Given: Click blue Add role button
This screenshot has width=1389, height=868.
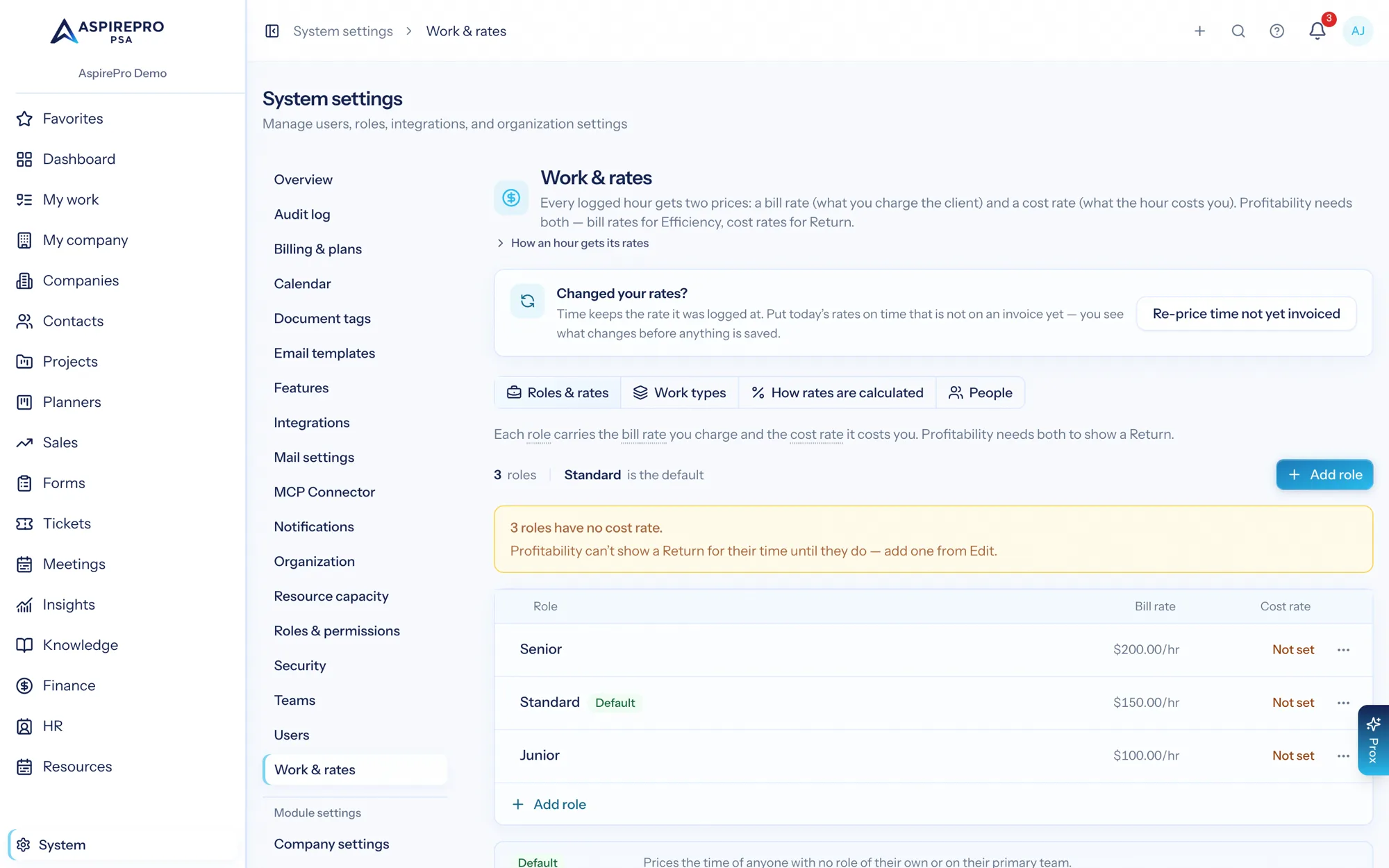Looking at the screenshot, I should click(x=1324, y=475).
